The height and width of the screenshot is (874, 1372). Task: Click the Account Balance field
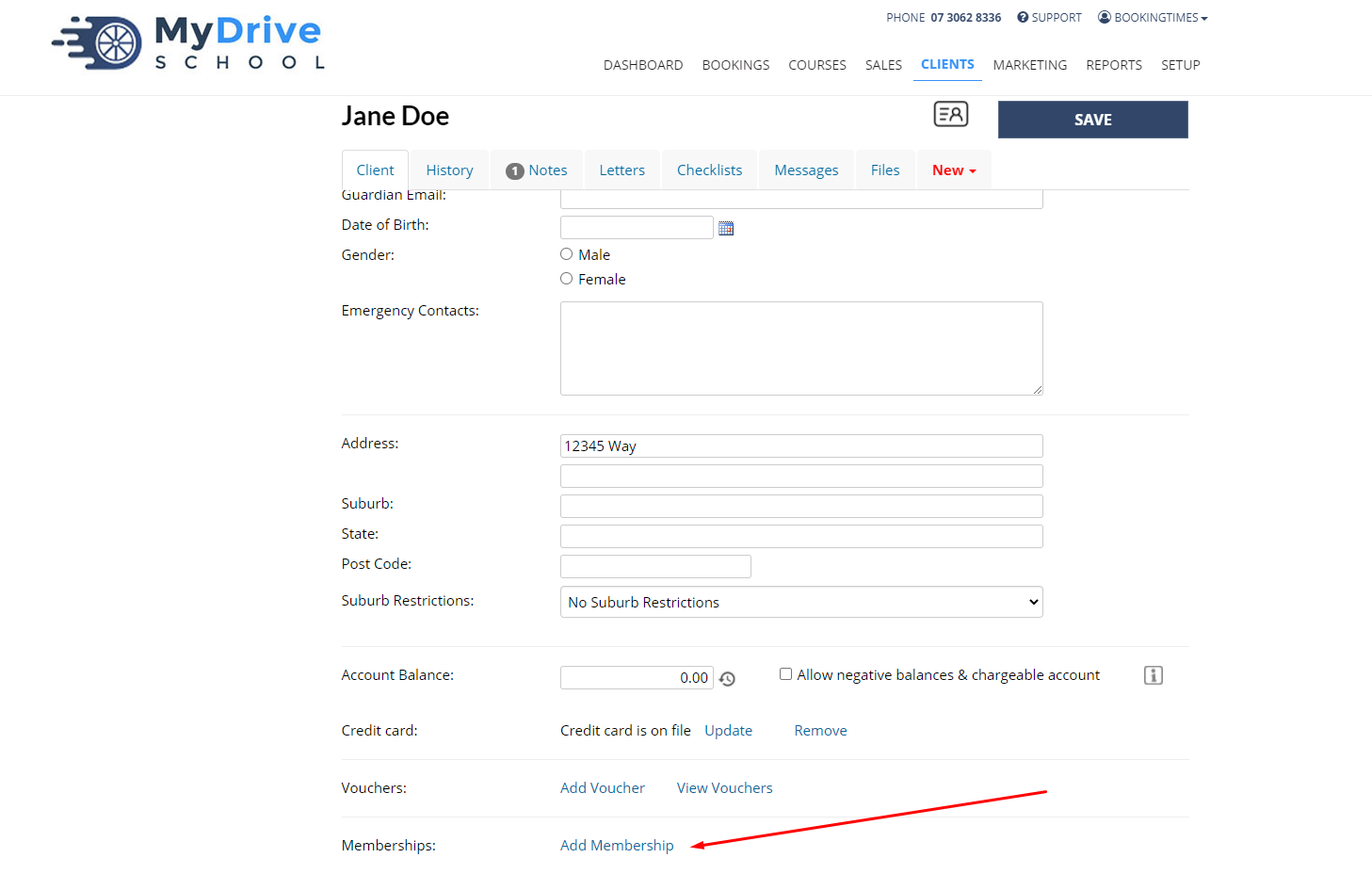point(637,677)
